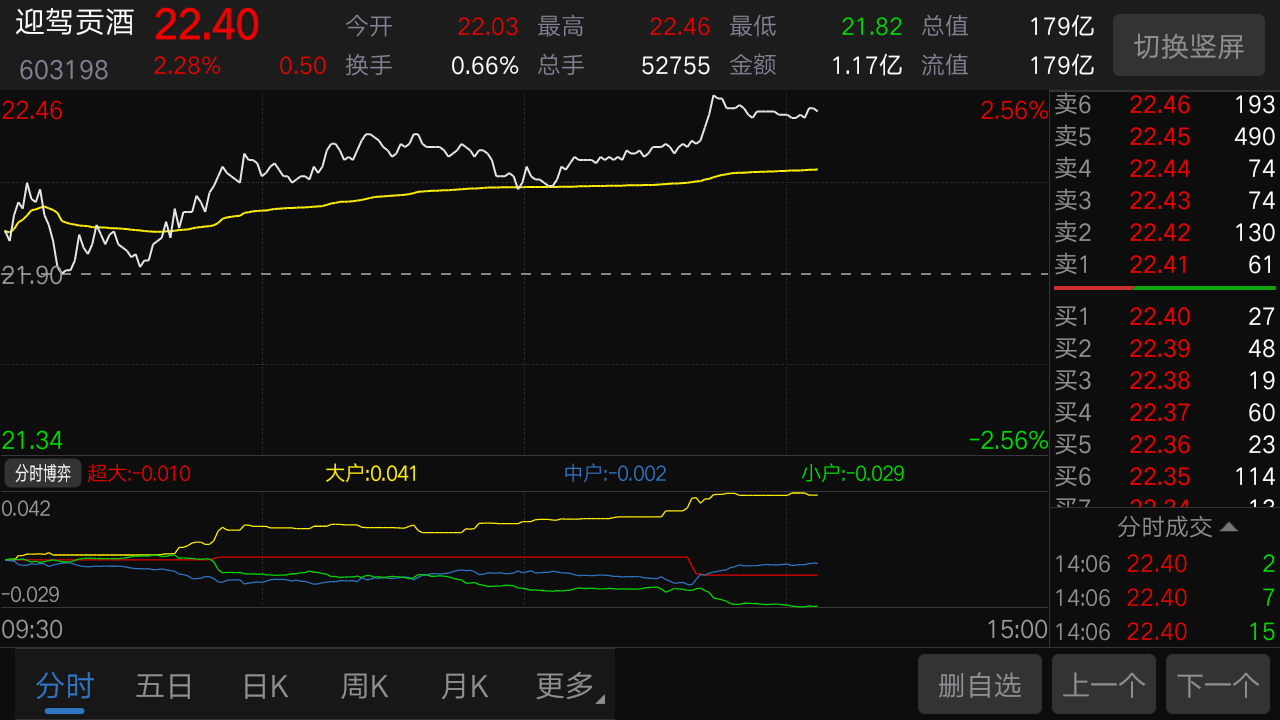This screenshot has height=720, width=1280.
Task: Click trade row with volume 2
Action: pyautogui.click(x=1165, y=564)
